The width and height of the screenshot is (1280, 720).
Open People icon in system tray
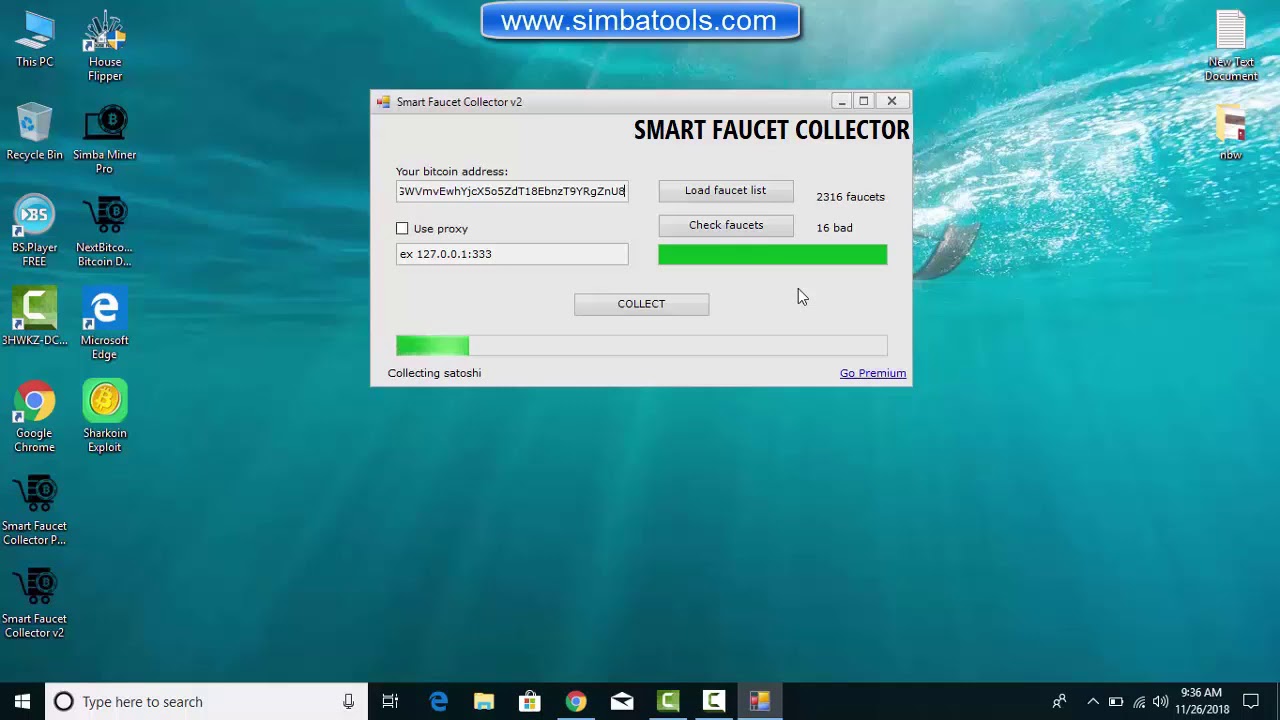pyautogui.click(x=1060, y=702)
